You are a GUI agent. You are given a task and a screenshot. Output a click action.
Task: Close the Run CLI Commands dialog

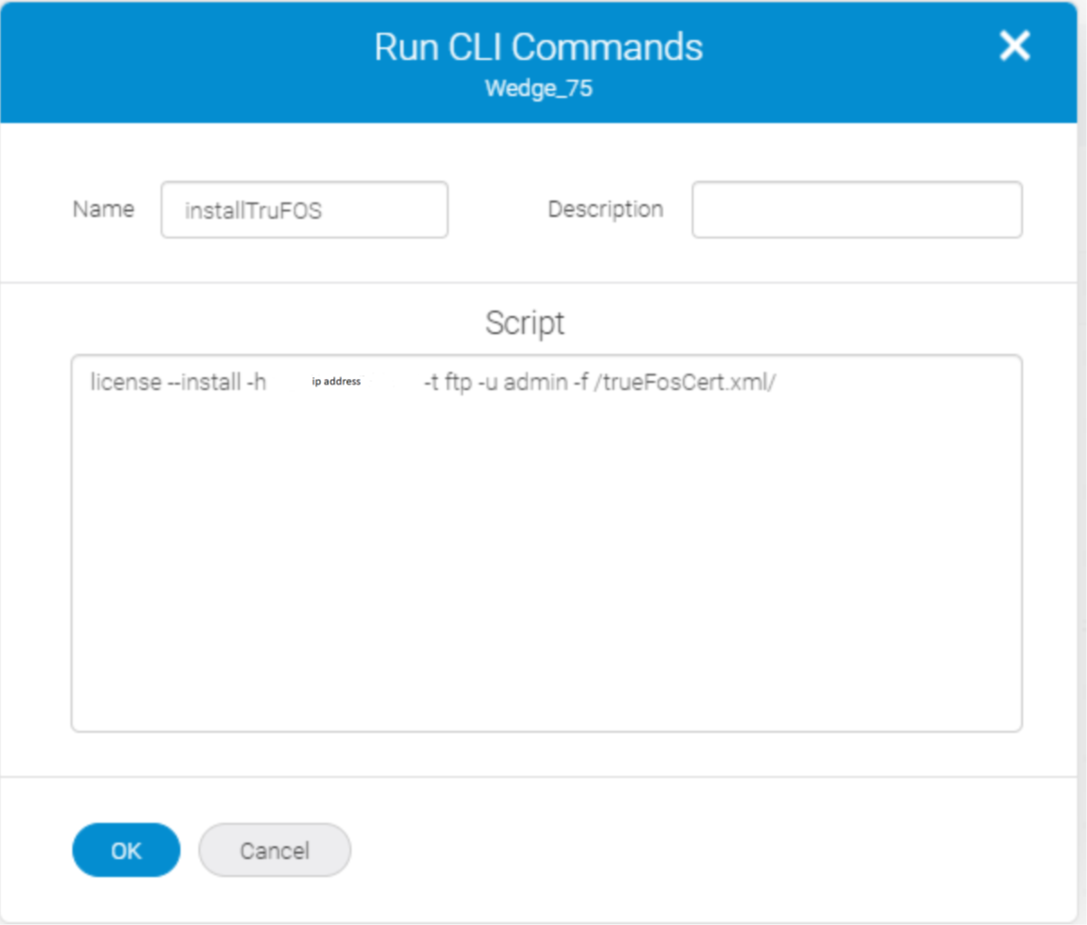click(x=1015, y=46)
